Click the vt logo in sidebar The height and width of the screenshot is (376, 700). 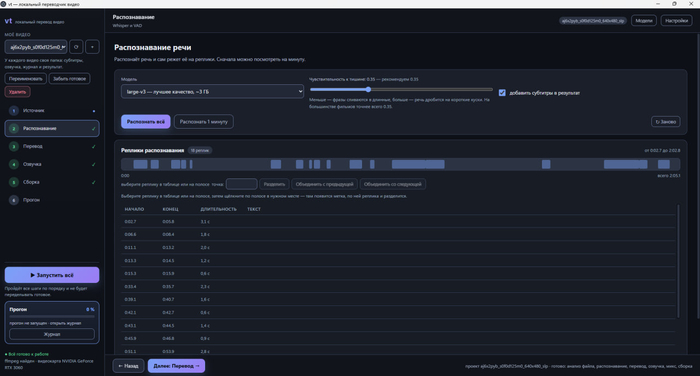pos(8,21)
